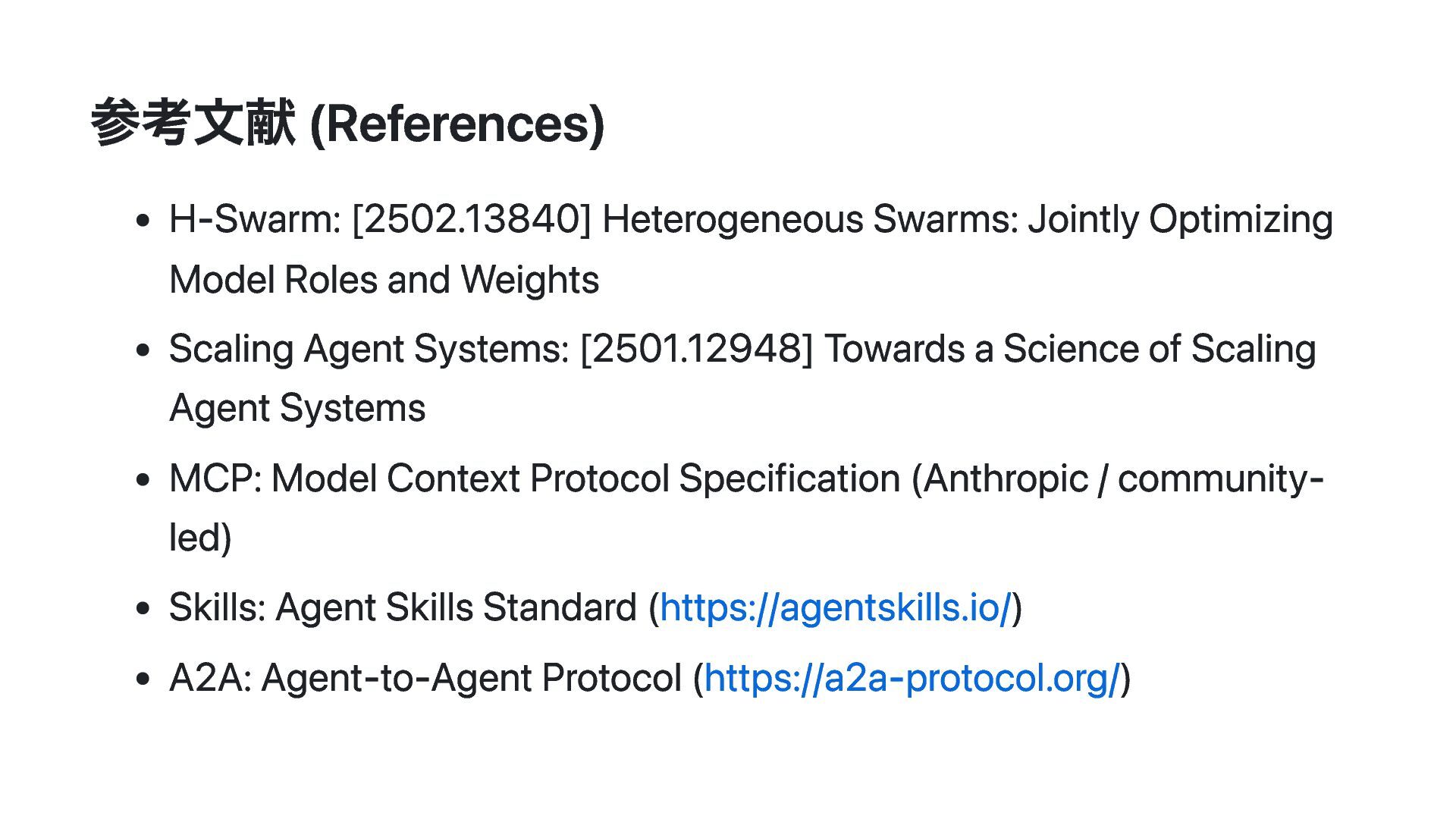
Task: Click "Agent Skills Standard" text
Action: [456, 608]
